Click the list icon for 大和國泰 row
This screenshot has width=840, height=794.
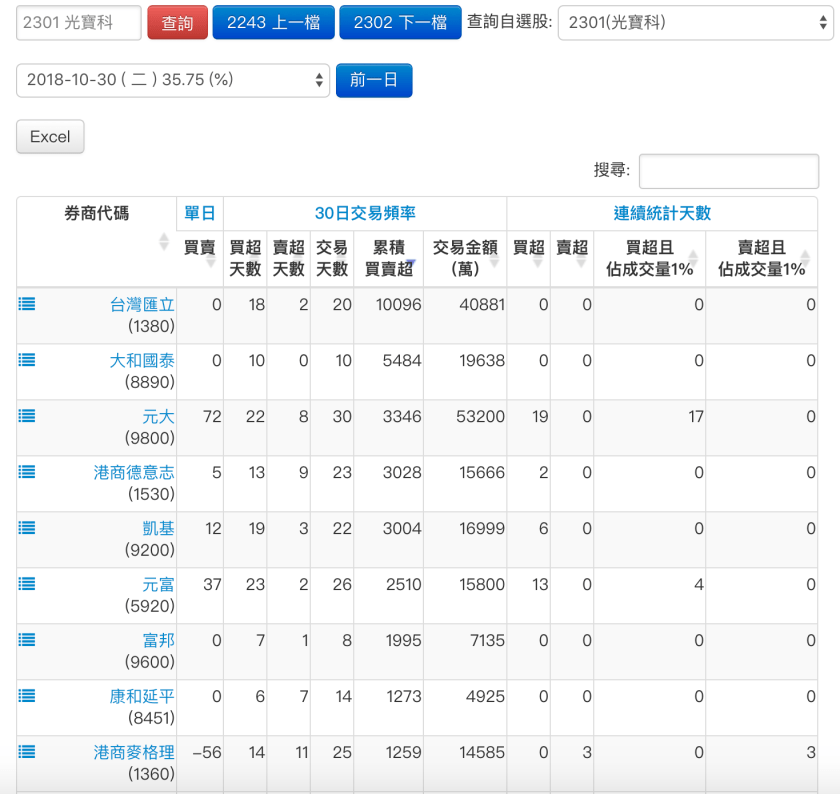26,361
